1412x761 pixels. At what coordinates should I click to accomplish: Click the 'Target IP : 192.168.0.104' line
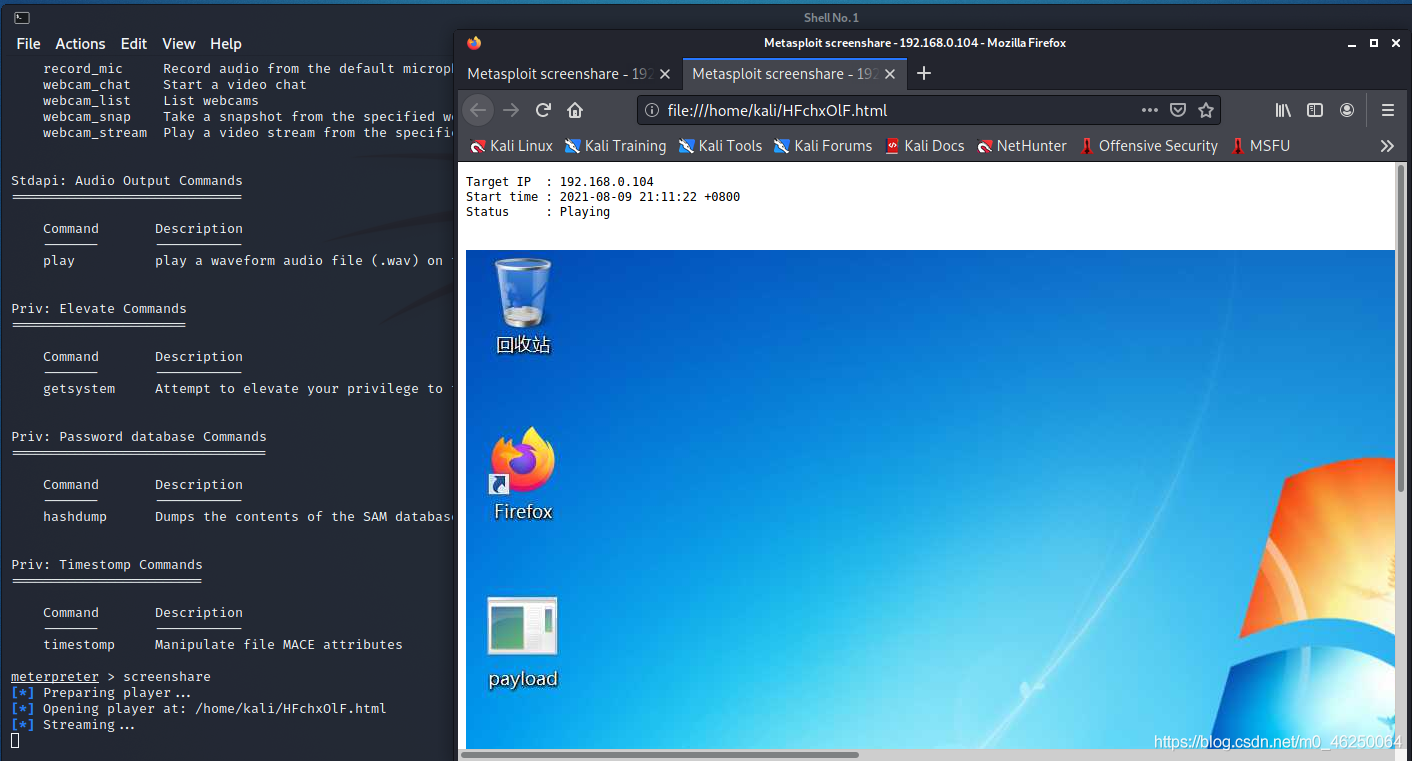click(560, 182)
